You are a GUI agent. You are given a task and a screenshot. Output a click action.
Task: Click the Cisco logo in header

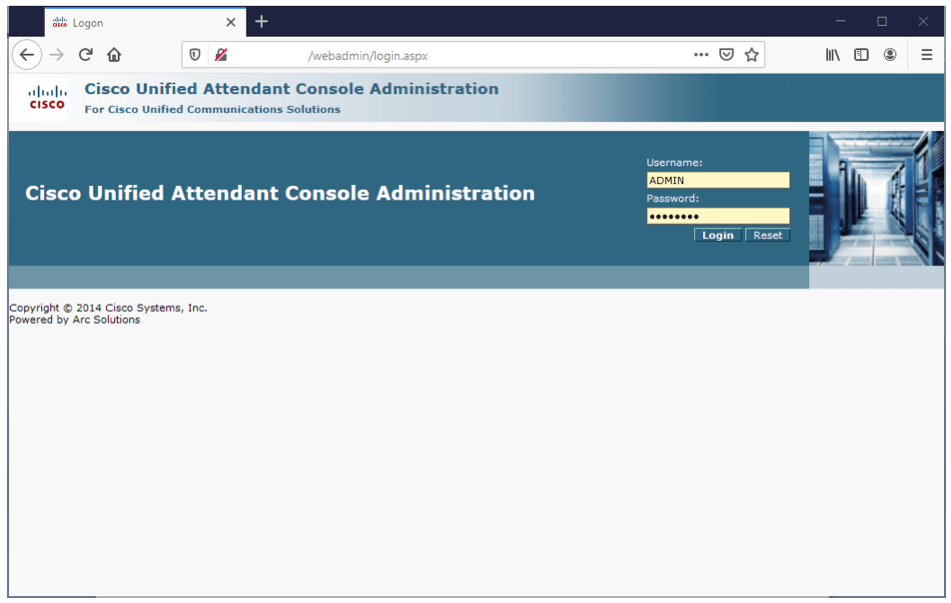click(x=47, y=98)
